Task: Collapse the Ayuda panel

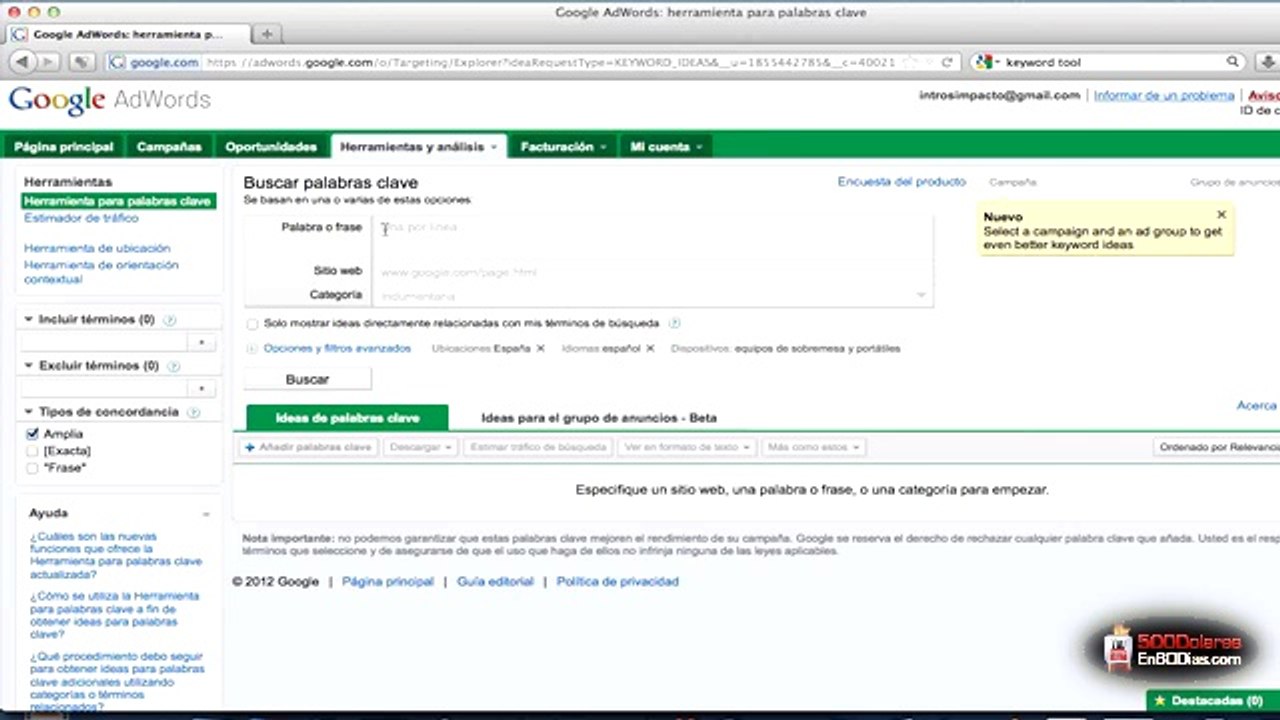Action: (x=206, y=514)
